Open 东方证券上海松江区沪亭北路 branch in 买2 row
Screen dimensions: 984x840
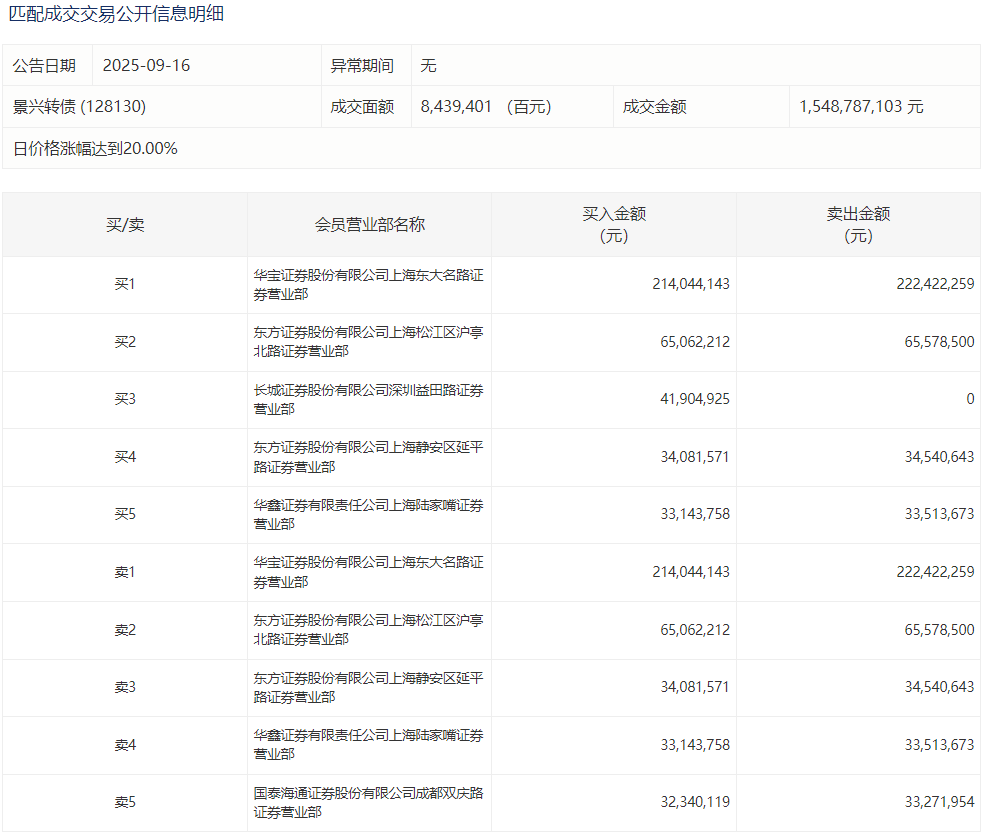point(368,342)
